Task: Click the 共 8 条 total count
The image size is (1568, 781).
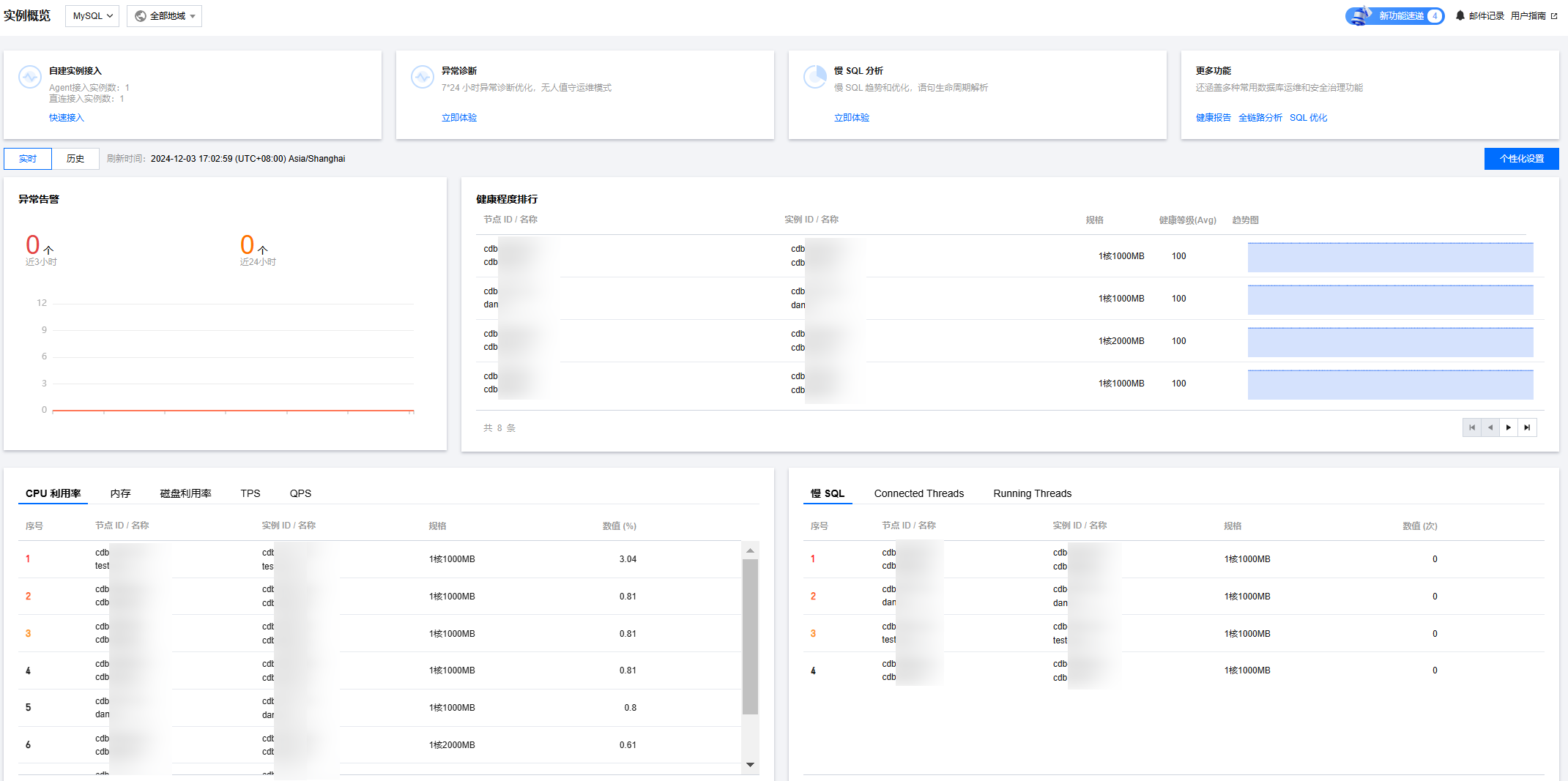Action: (499, 428)
